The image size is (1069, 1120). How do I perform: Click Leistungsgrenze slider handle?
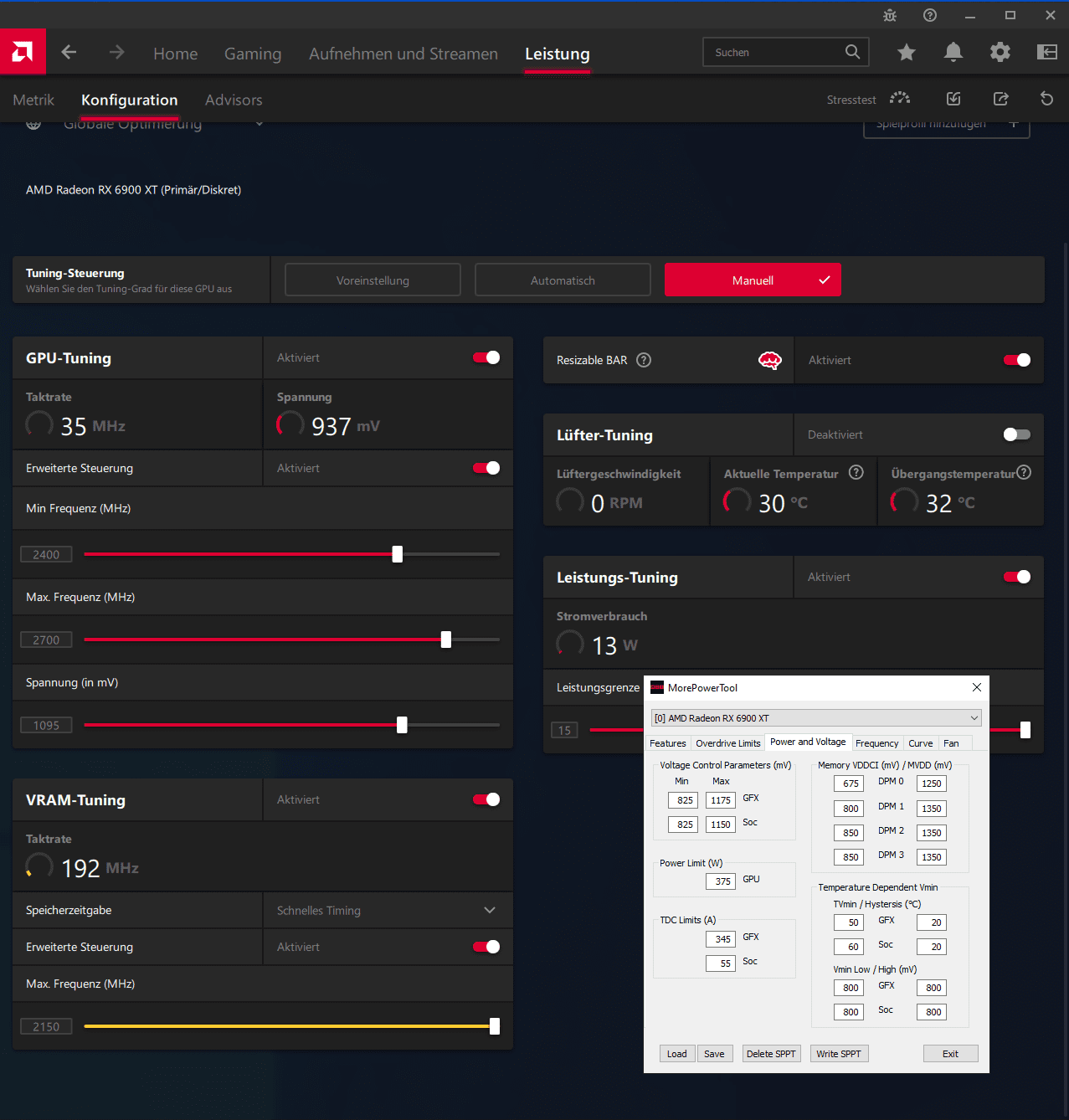(x=1025, y=730)
